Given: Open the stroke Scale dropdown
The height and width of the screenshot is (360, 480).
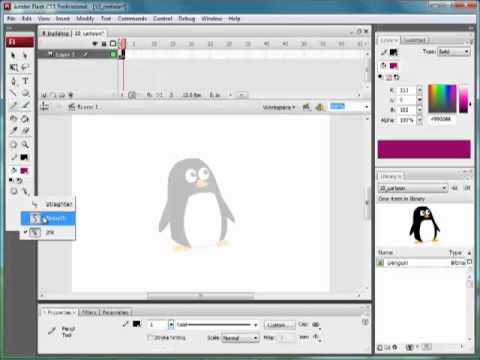Looking at the screenshot, I should pos(240,338).
